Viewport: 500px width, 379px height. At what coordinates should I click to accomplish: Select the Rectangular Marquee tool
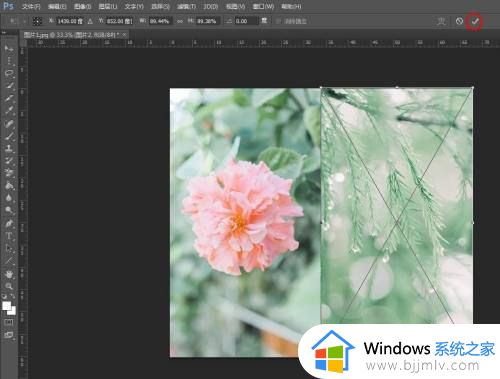[9, 61]
